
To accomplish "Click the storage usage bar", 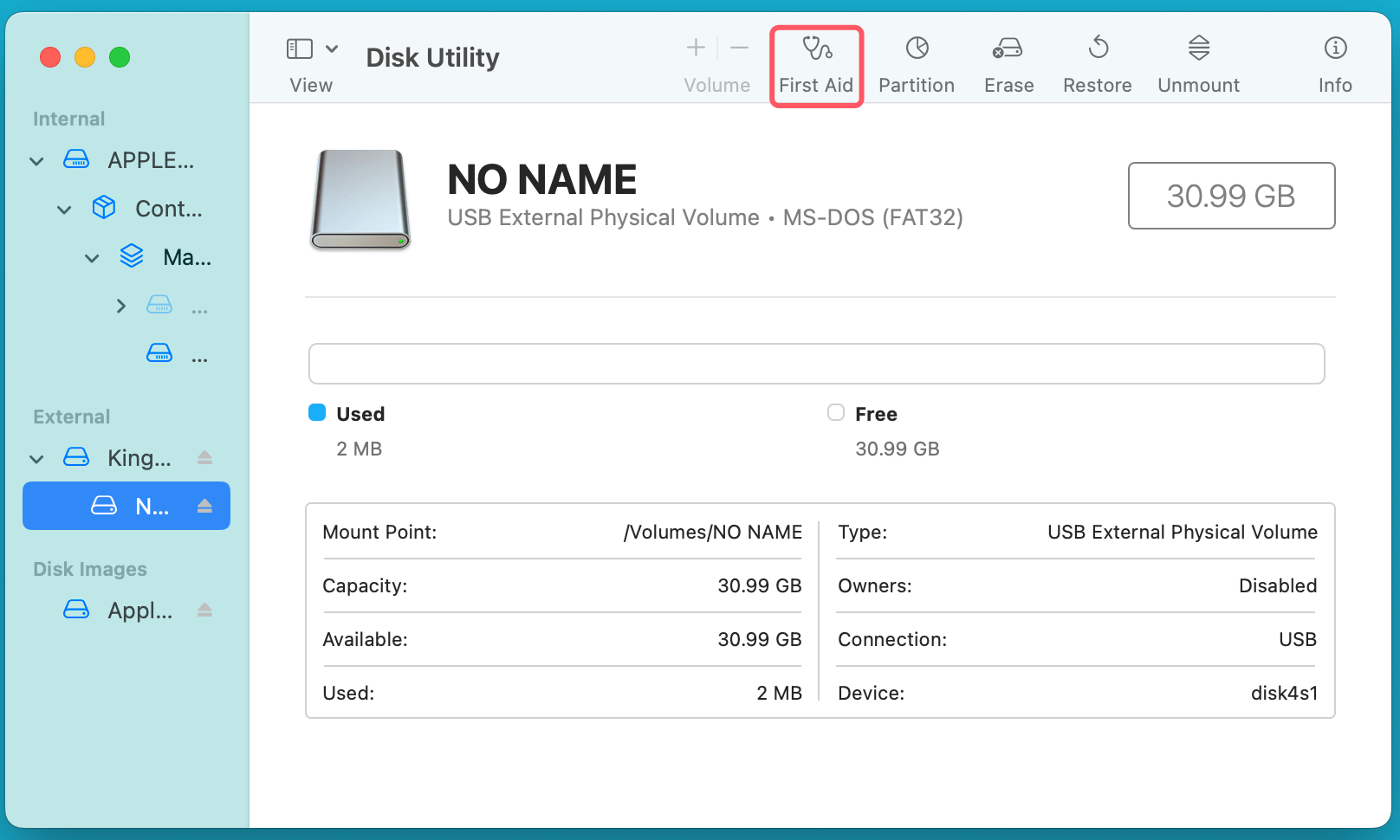I will pos(815,363).
